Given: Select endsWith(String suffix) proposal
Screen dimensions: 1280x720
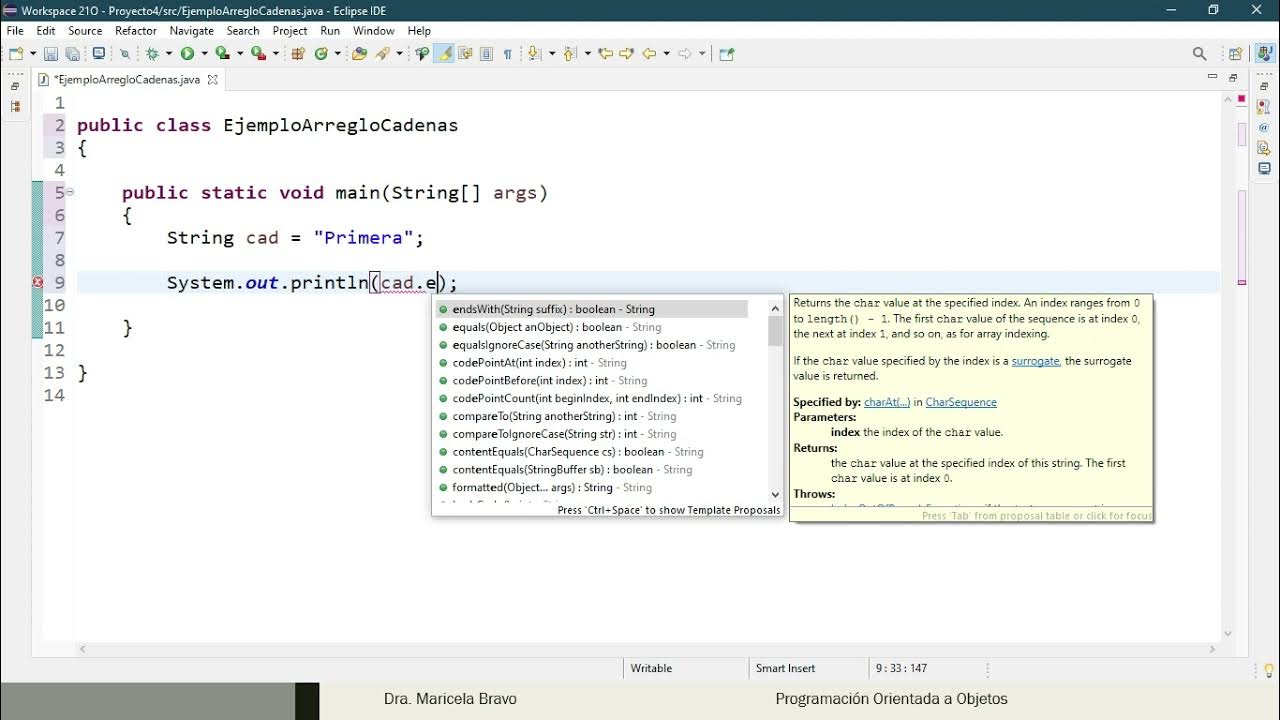Looking at the screenshot, I should (x=591, y=309).
